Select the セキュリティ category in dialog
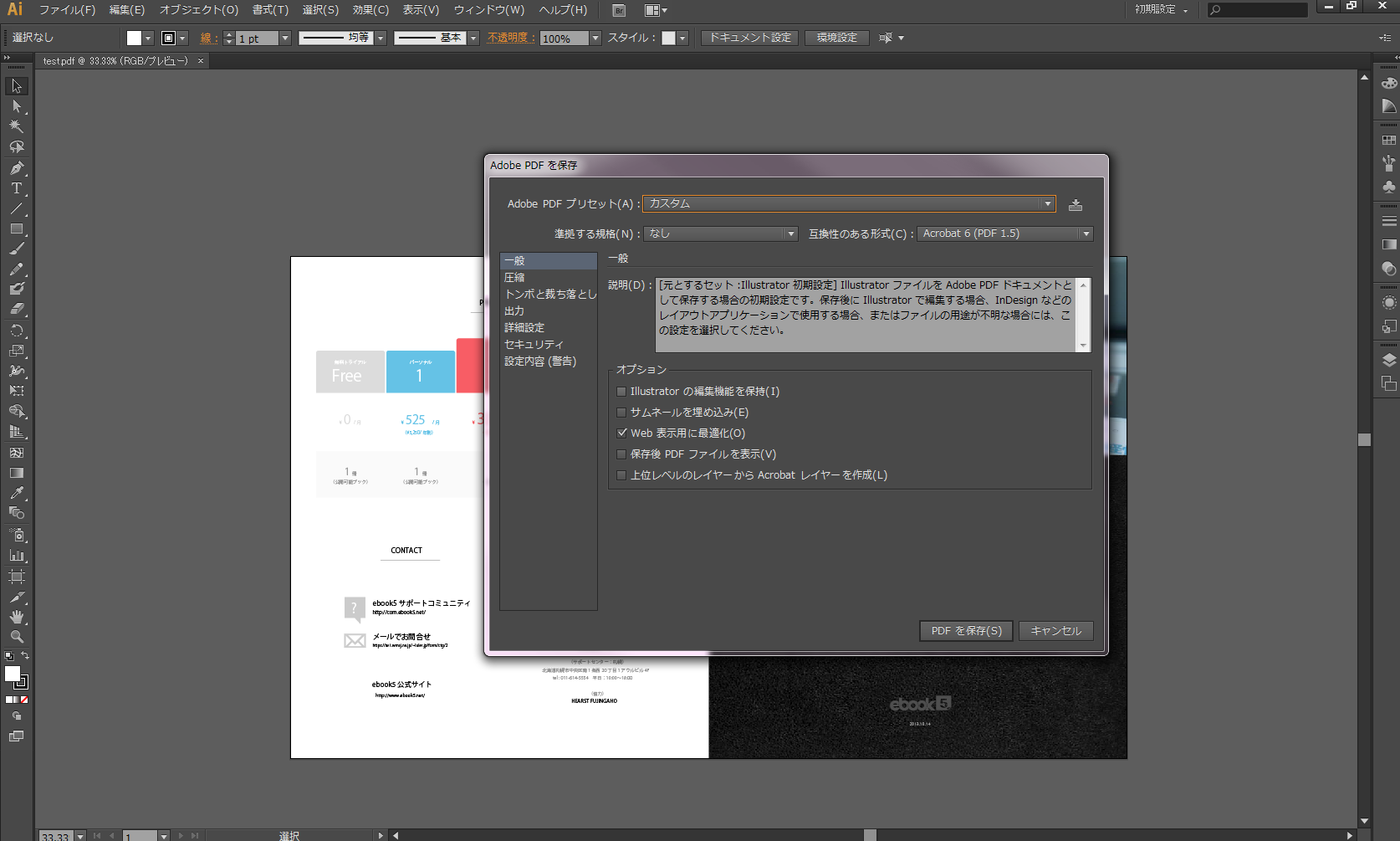1400x841 pixels. coord(548,345)
